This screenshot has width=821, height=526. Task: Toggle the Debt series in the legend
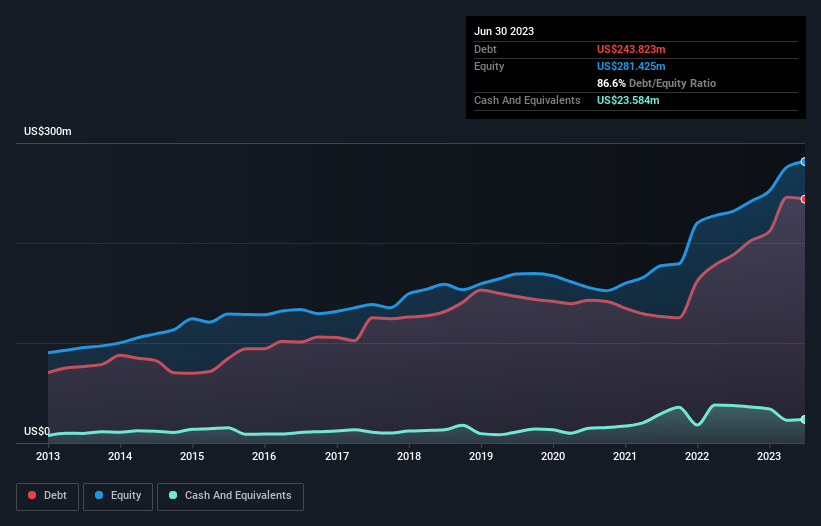point(46,496)
